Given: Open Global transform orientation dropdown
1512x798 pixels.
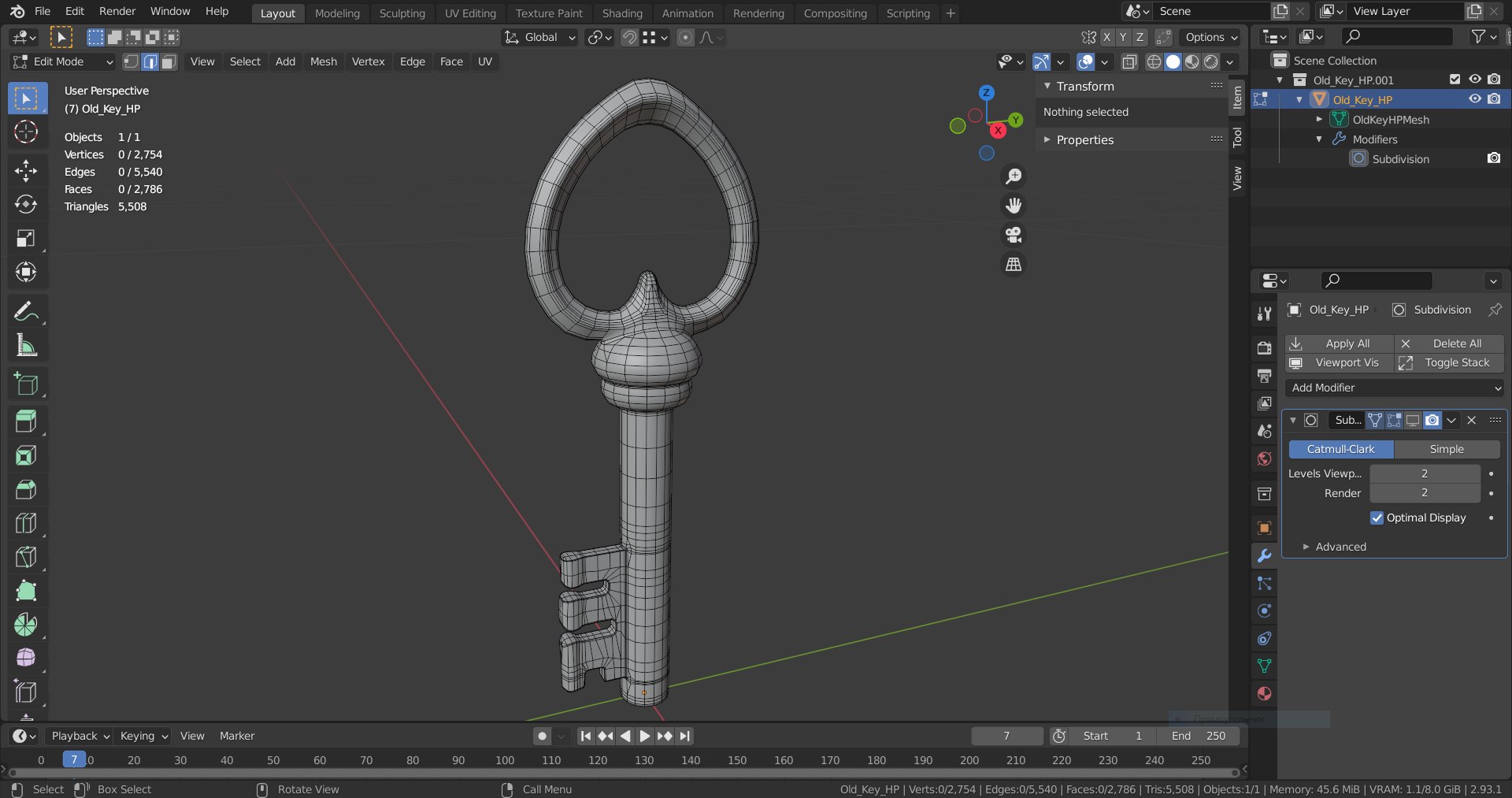Looking at the screenshot, I should pos(539,37).
